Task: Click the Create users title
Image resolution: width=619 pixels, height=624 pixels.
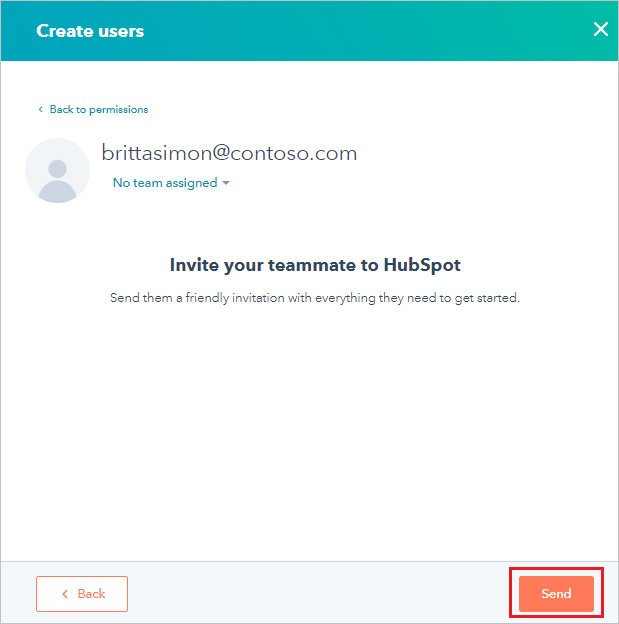Action: (90, 31)
